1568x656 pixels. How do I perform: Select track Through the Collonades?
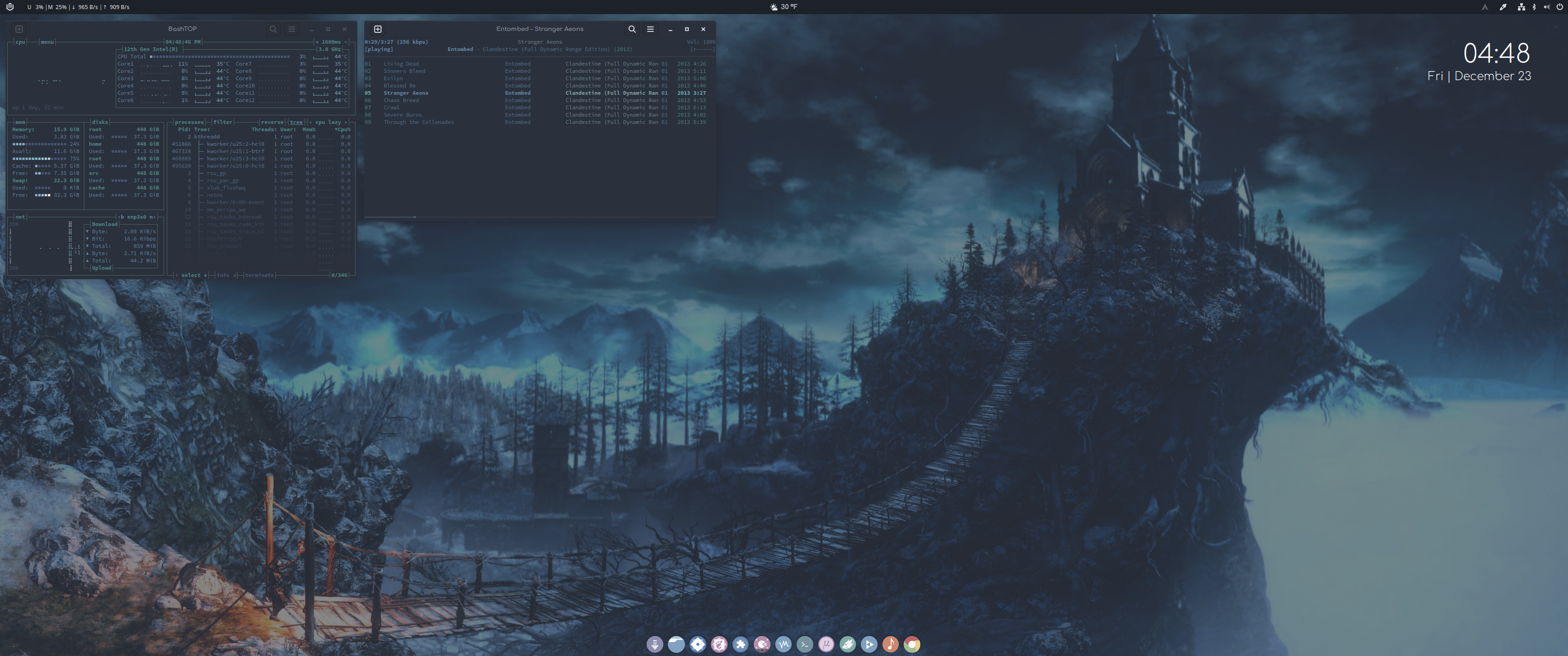(x=536, y=122)
